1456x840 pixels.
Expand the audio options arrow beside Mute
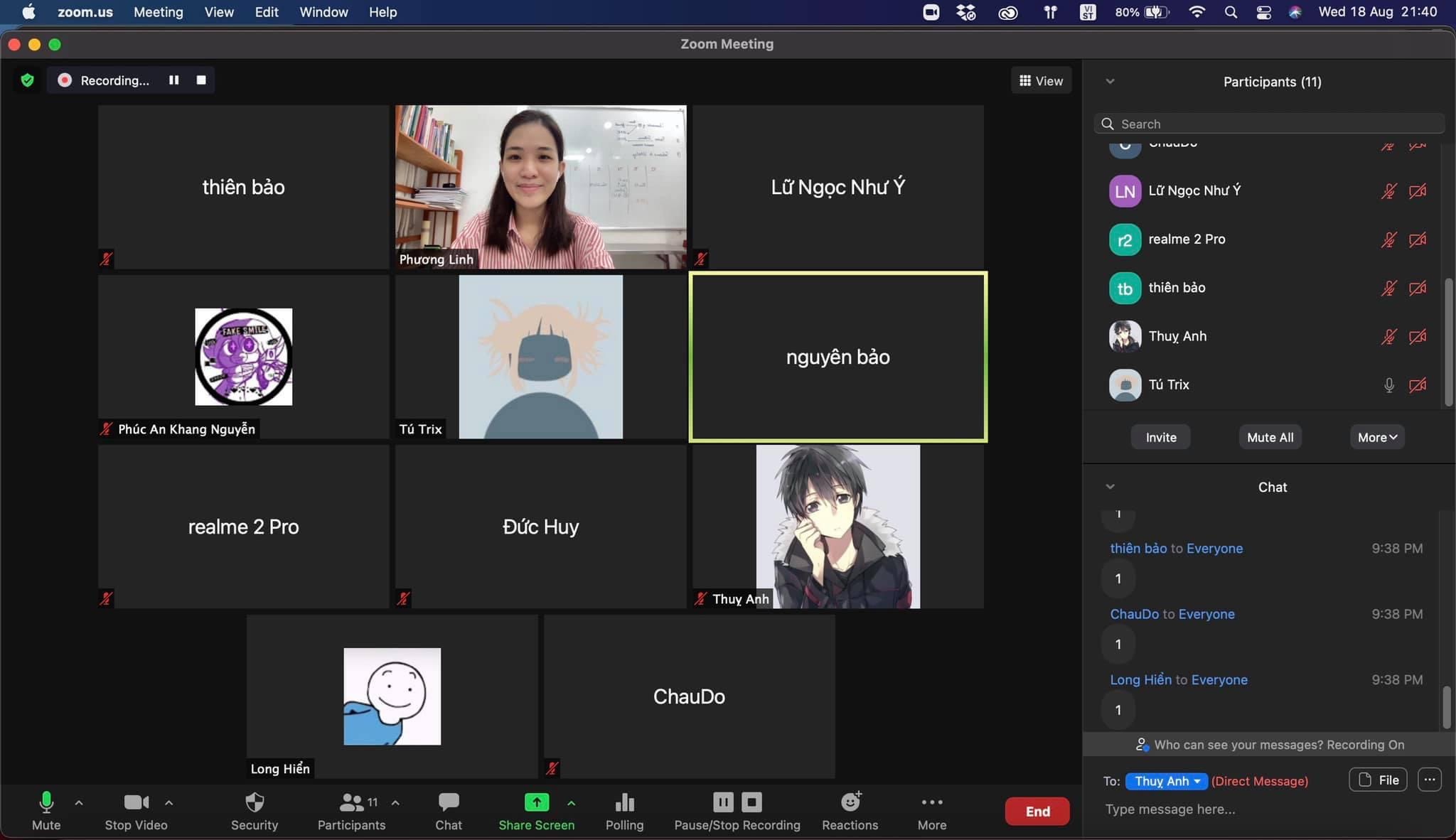pyautogui.click(x=79, y=802)
